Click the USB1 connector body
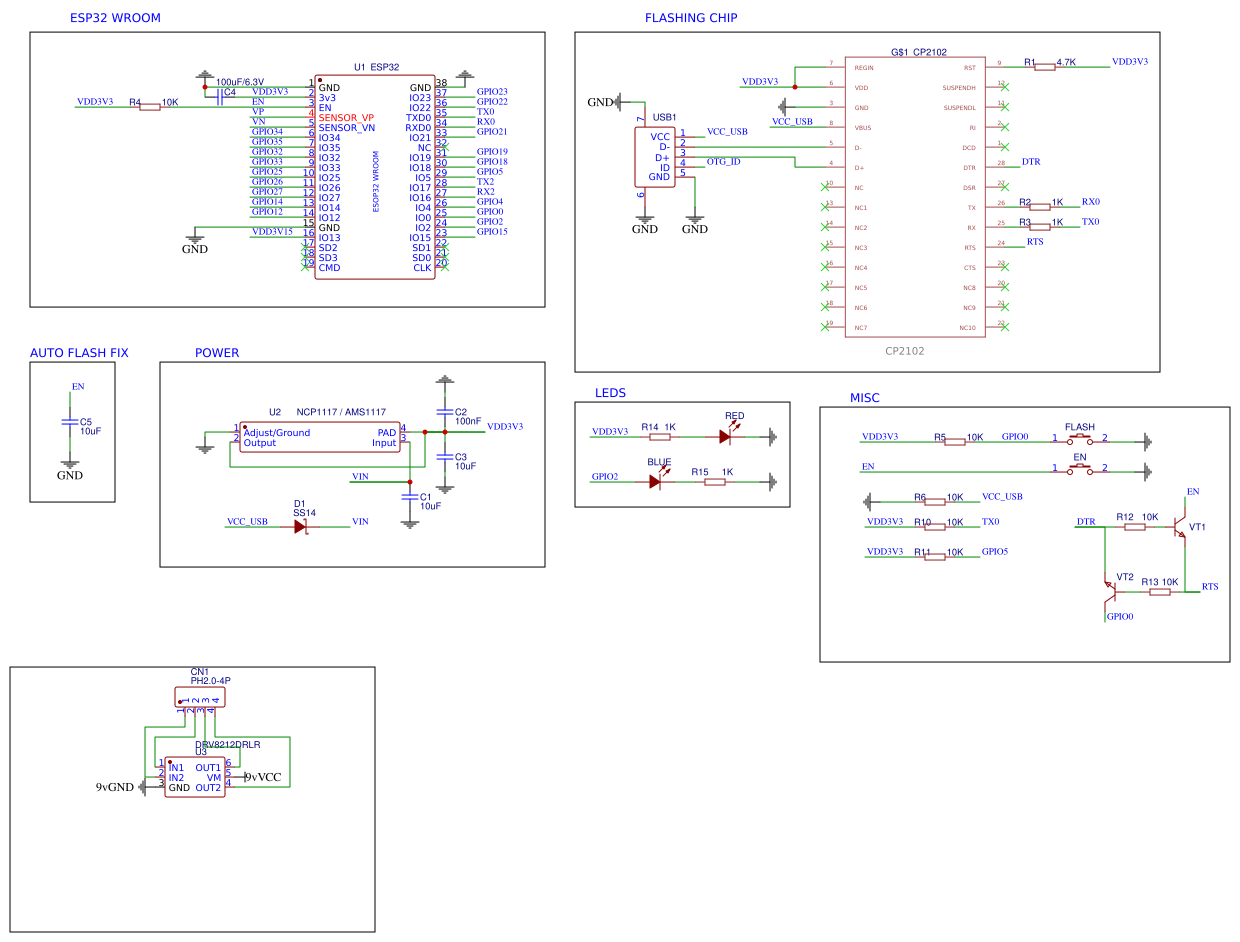 (655, 157)
